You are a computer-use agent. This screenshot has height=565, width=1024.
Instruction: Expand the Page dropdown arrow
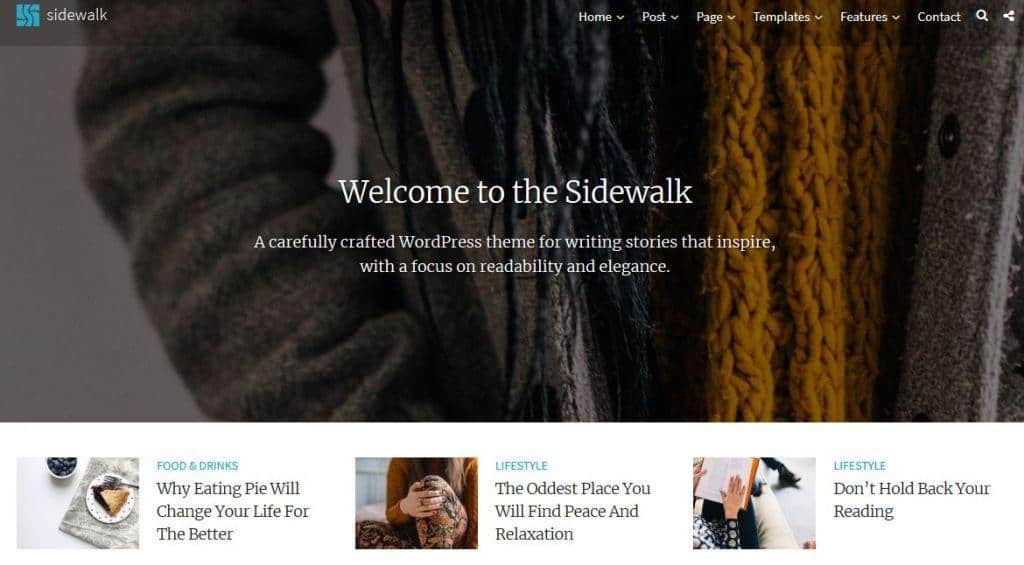point(731,18)
